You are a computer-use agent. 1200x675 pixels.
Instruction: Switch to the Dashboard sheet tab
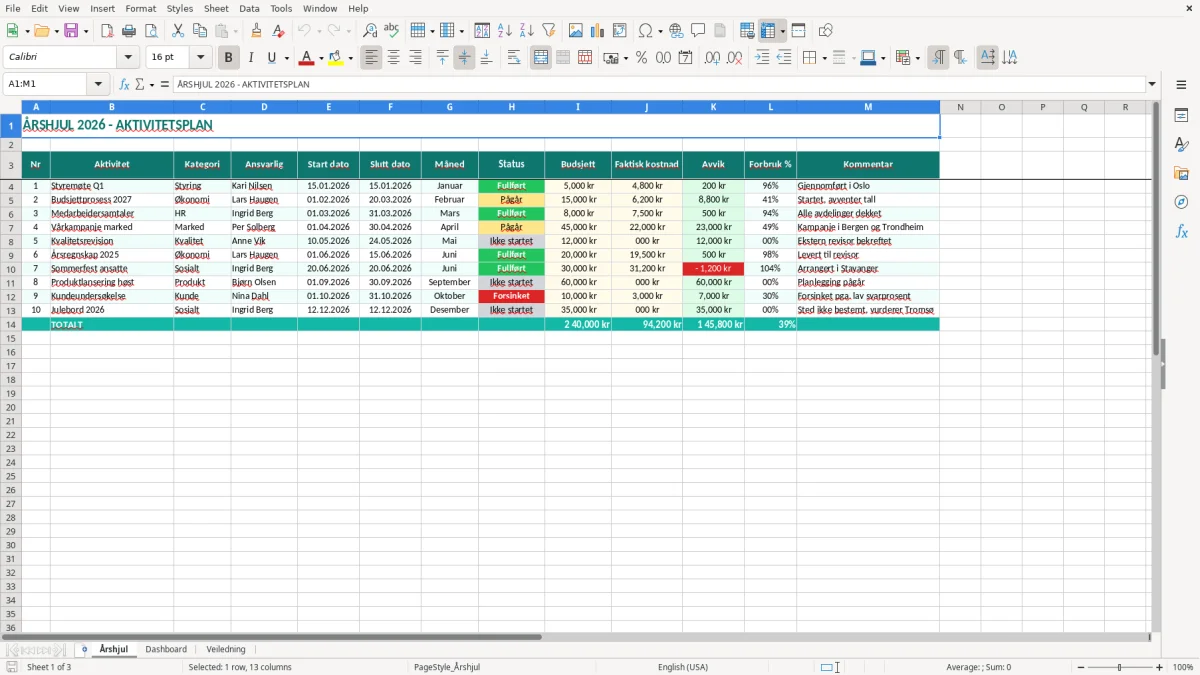pyautogui.click(x=166, y=649)
